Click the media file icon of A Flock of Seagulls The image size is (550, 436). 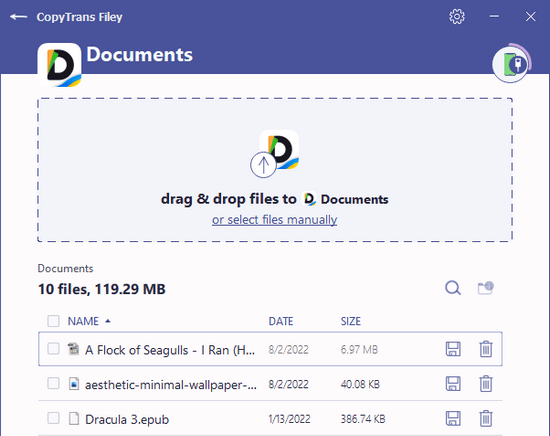coord(74,349)
